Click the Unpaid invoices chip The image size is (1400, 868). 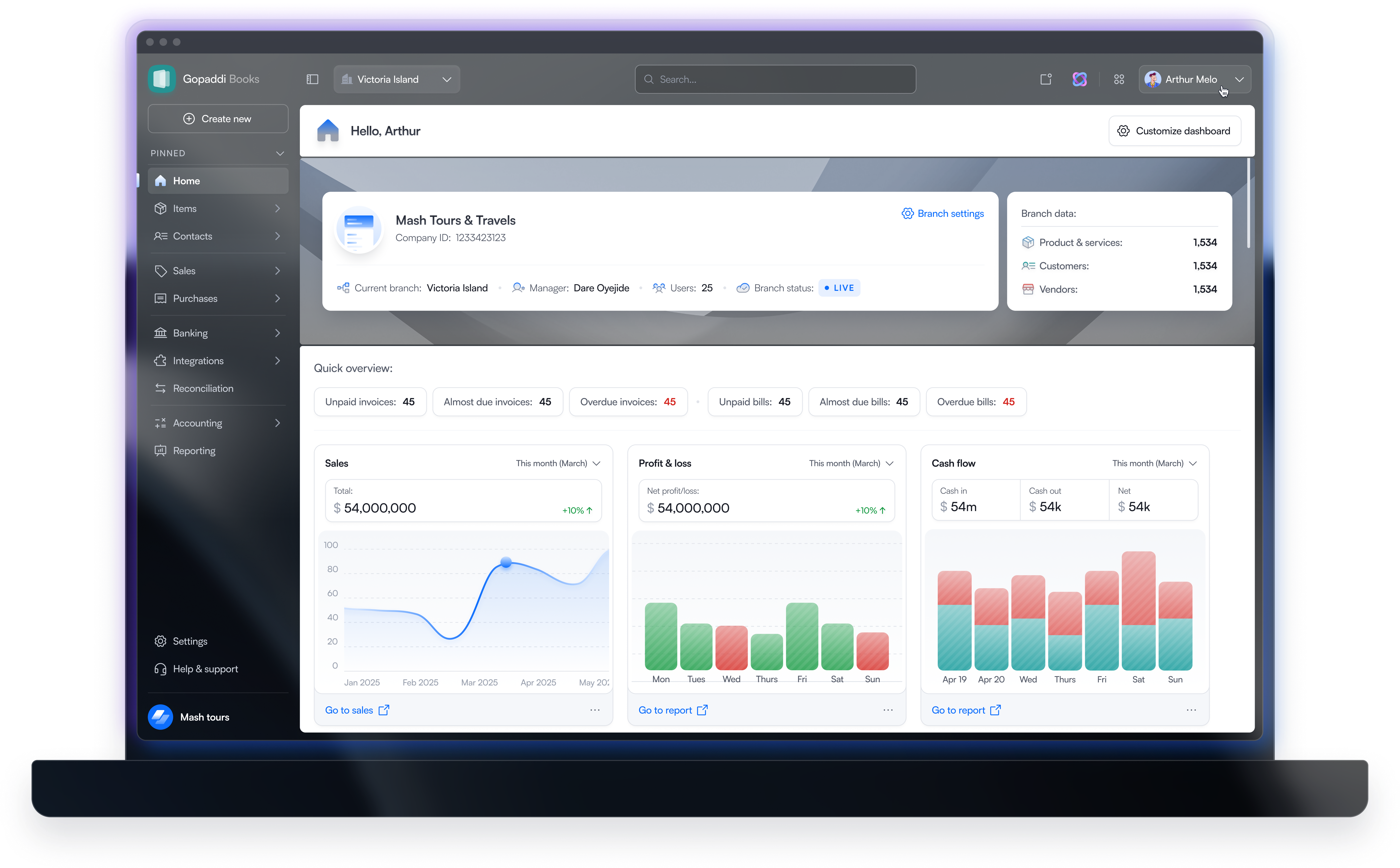370,402
